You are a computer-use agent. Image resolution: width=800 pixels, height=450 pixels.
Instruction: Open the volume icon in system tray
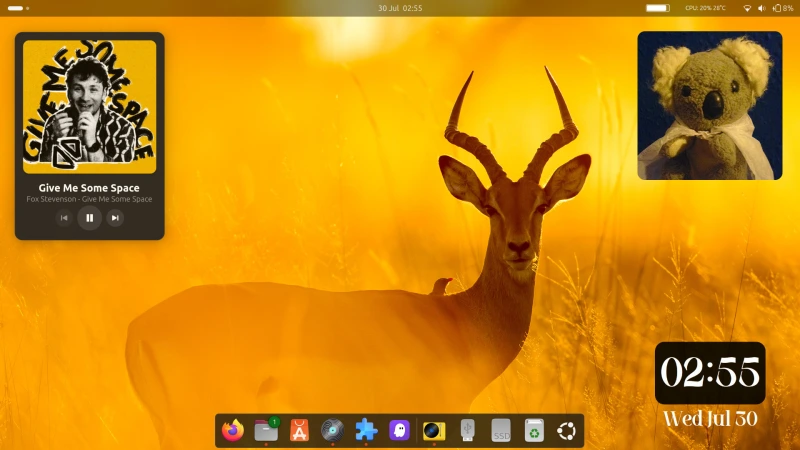[x=762, y=8]
